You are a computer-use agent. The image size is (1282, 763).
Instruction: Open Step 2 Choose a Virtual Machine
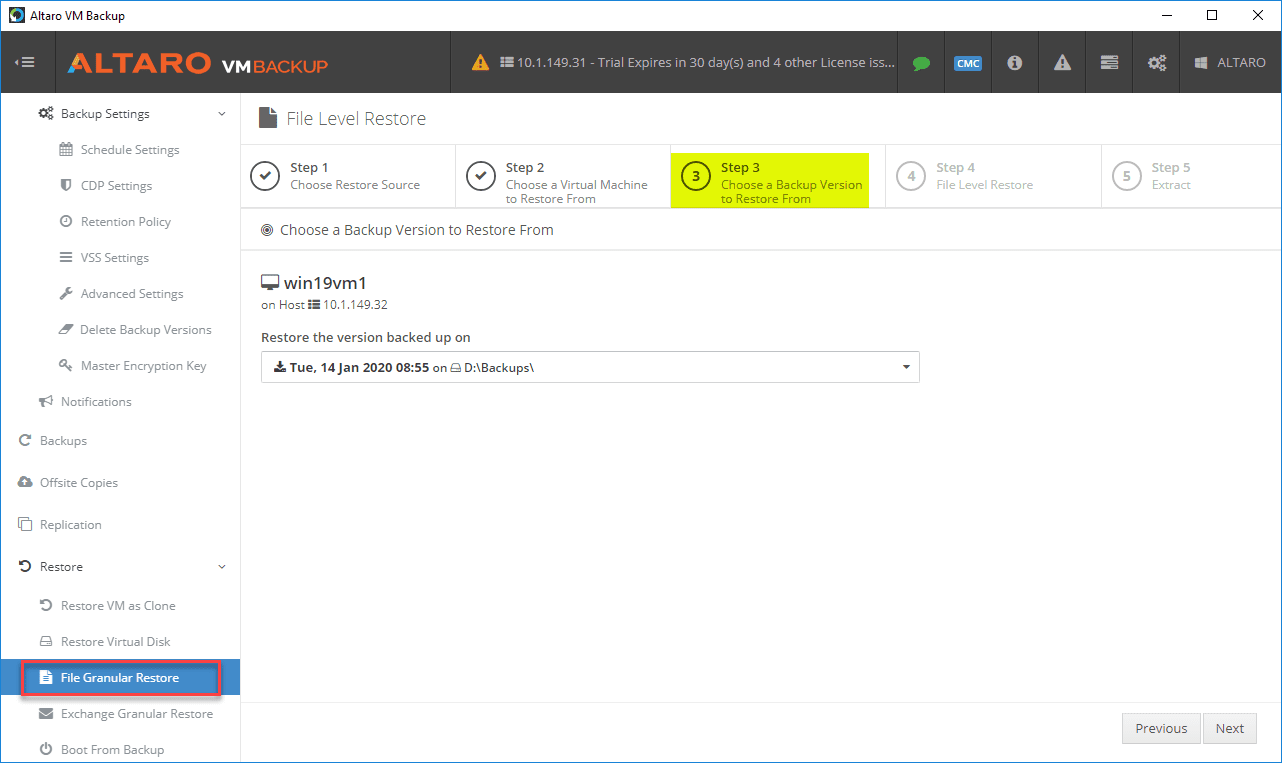562,176
